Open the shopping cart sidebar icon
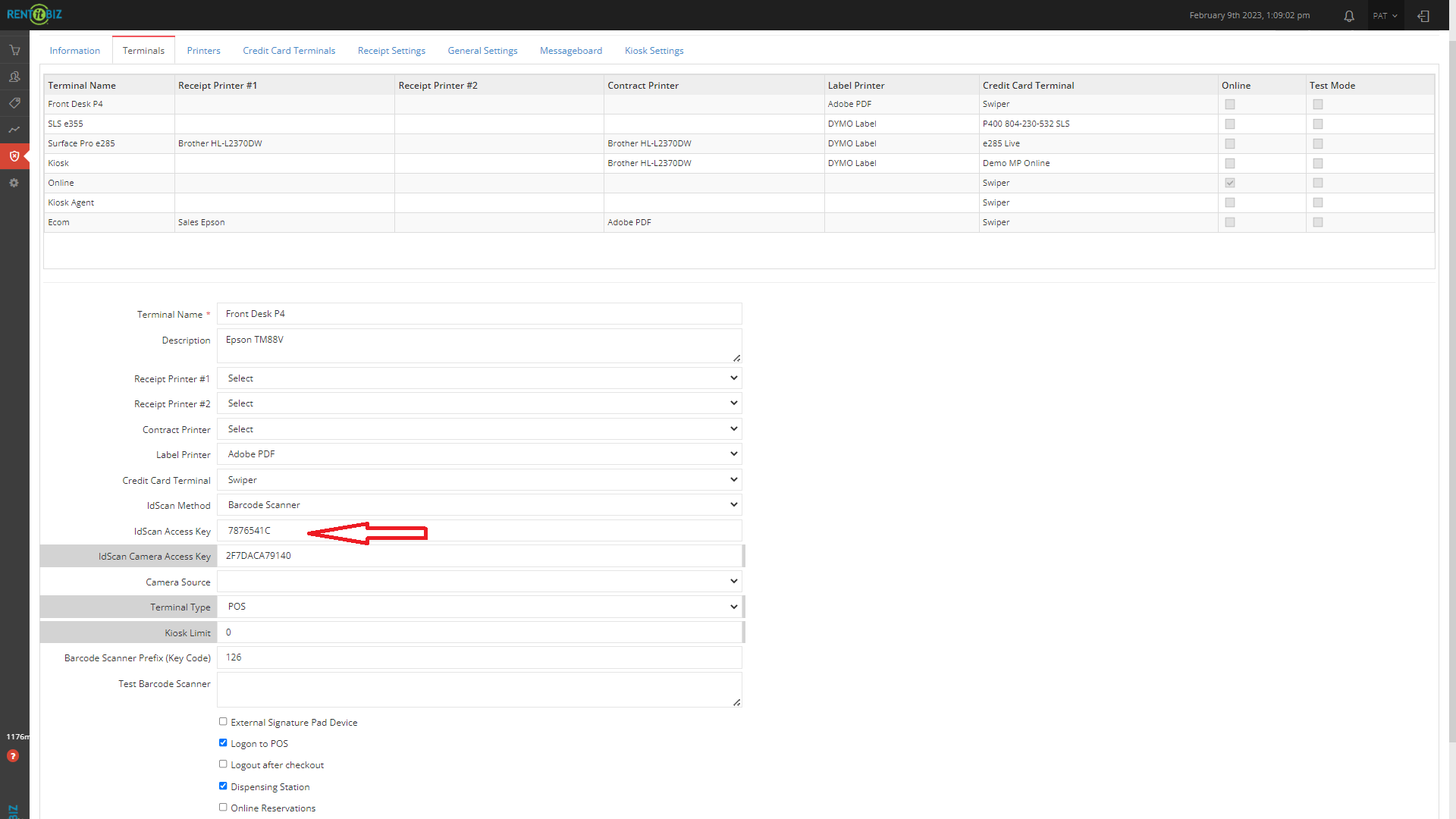The image size is (1456, 819). point(14,50)
